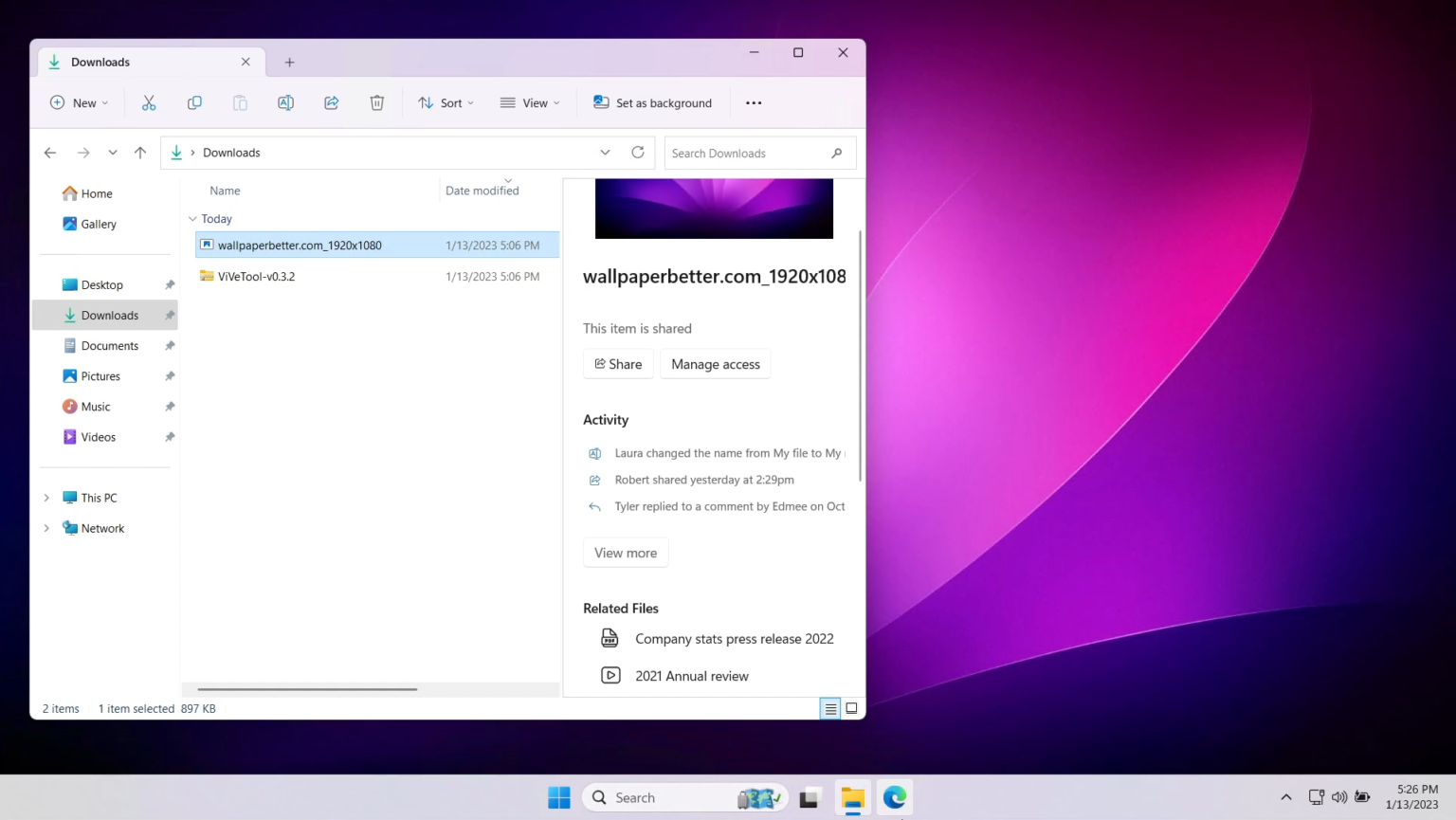Copy the selected wallpaper file via toolbar
The width and height of the screenshot is (1456, 820).
tap(194, 102)
